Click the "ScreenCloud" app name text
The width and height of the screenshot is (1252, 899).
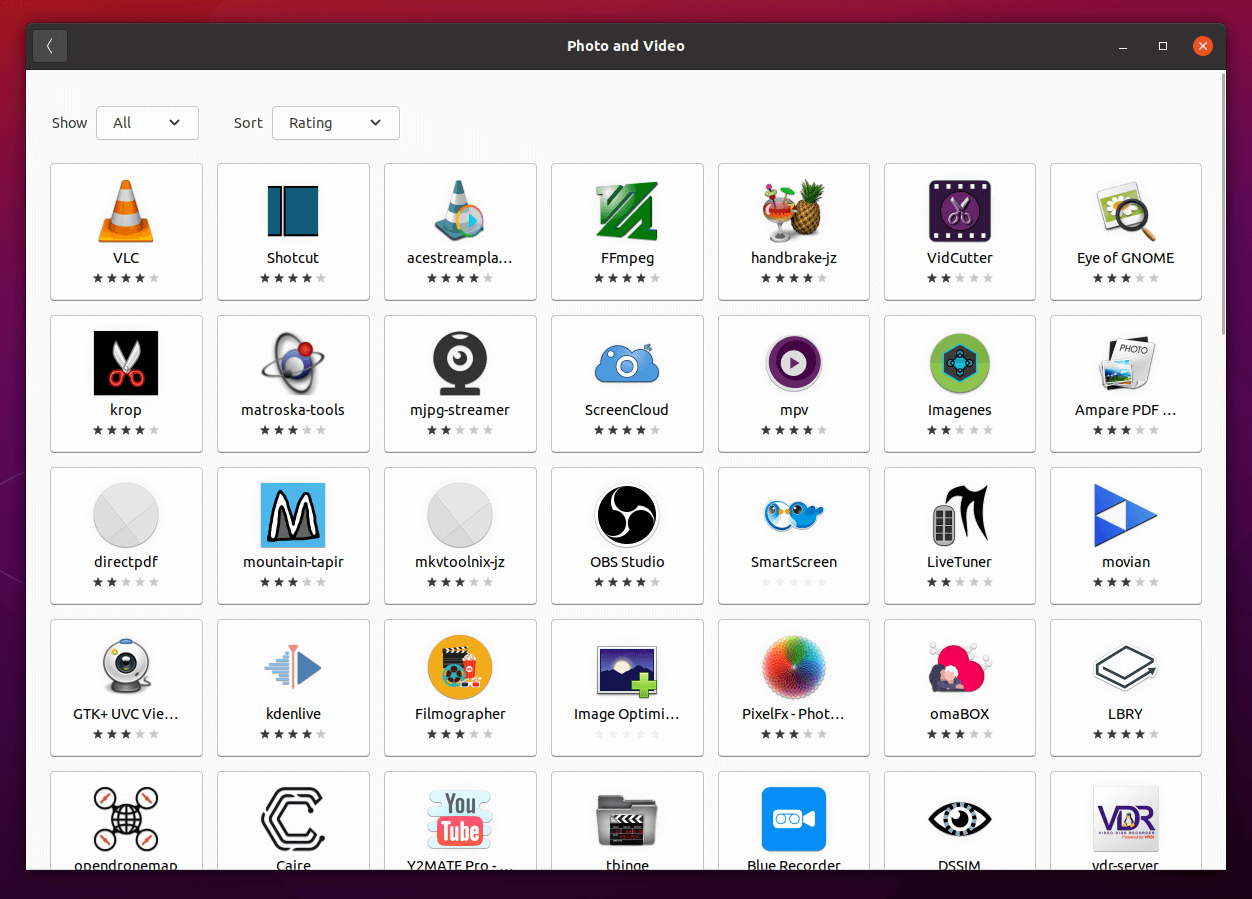(627, 410)
